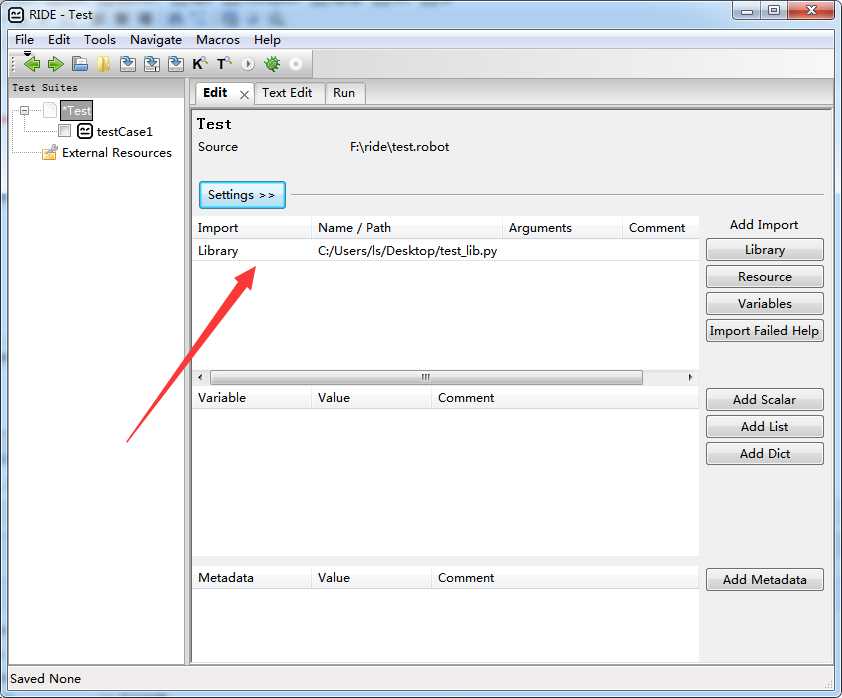Open Import Failed Help
The width and height of the screenshot is (842, 698).
[x=765, y=330]
